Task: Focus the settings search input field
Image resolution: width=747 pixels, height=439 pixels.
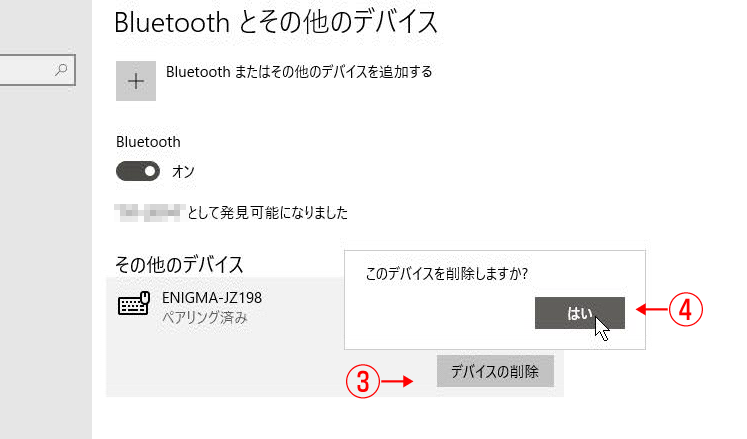Action: pos(37,70)
